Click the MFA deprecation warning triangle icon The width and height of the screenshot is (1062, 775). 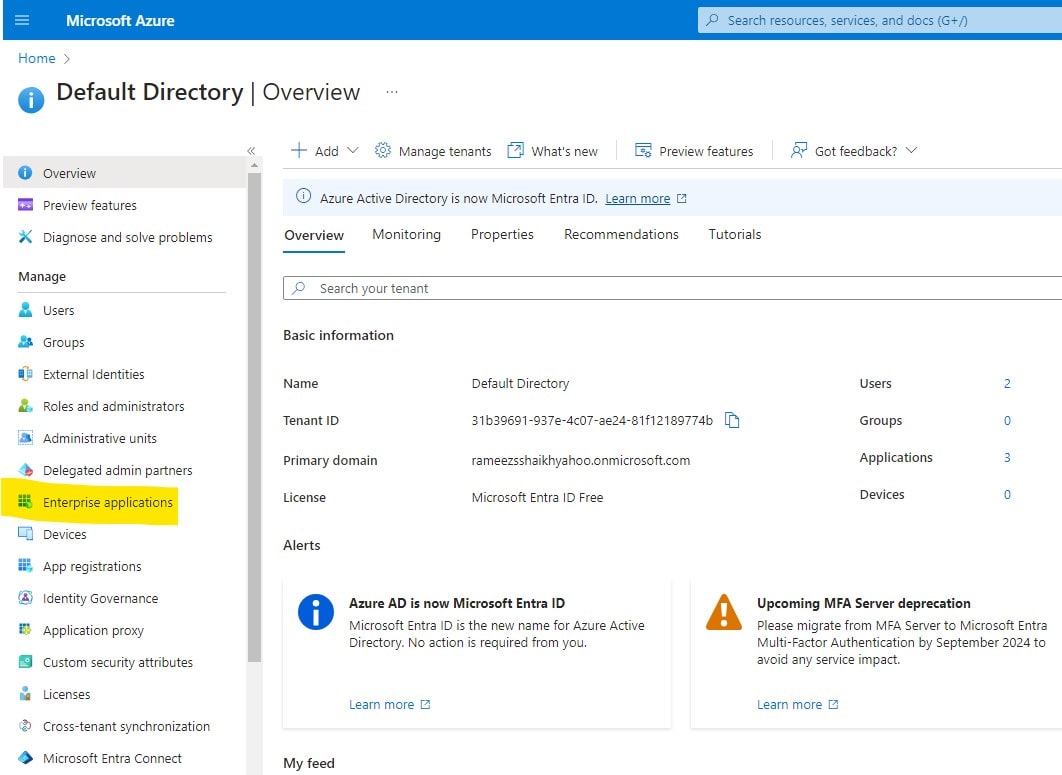(x=724, y=612)
